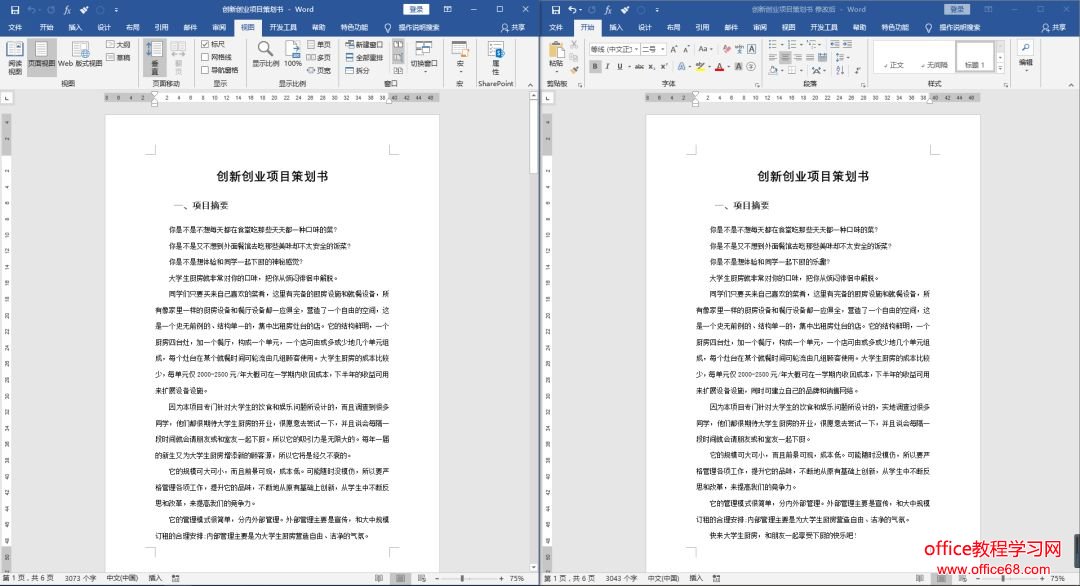Open the font size dropdown
Viewport: 1080px width, 586px height.
click(x=661, y=51)
